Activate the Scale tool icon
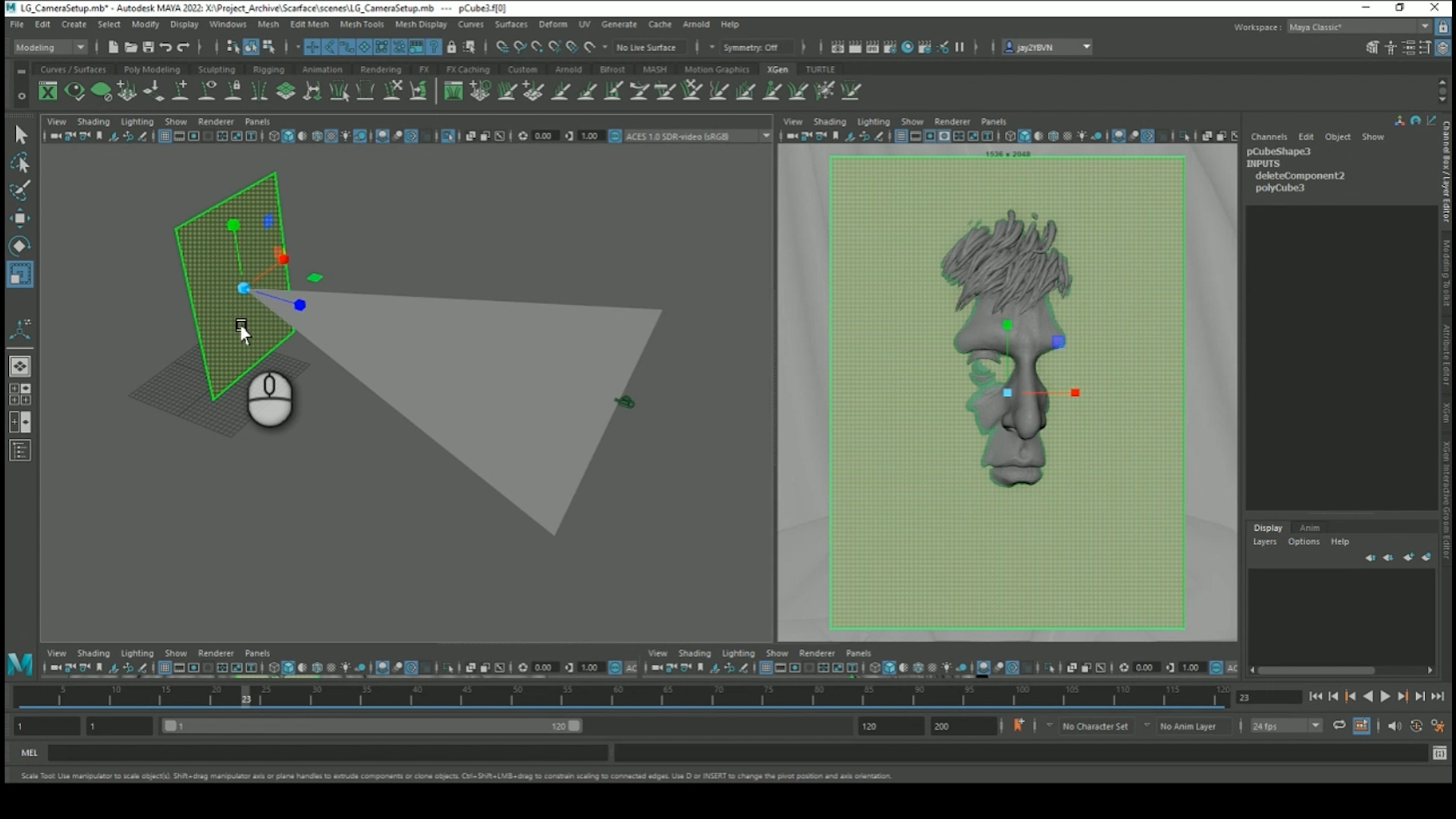1456x819 pixels. click(20, 275)
